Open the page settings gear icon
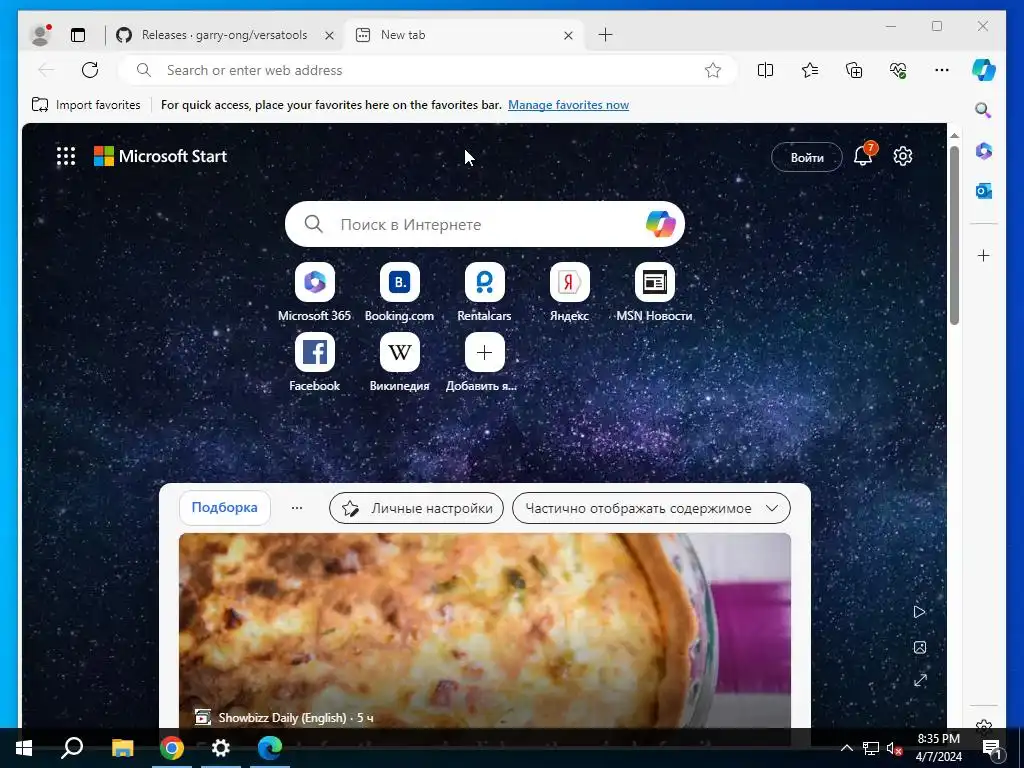 click(x=903, y=156)
